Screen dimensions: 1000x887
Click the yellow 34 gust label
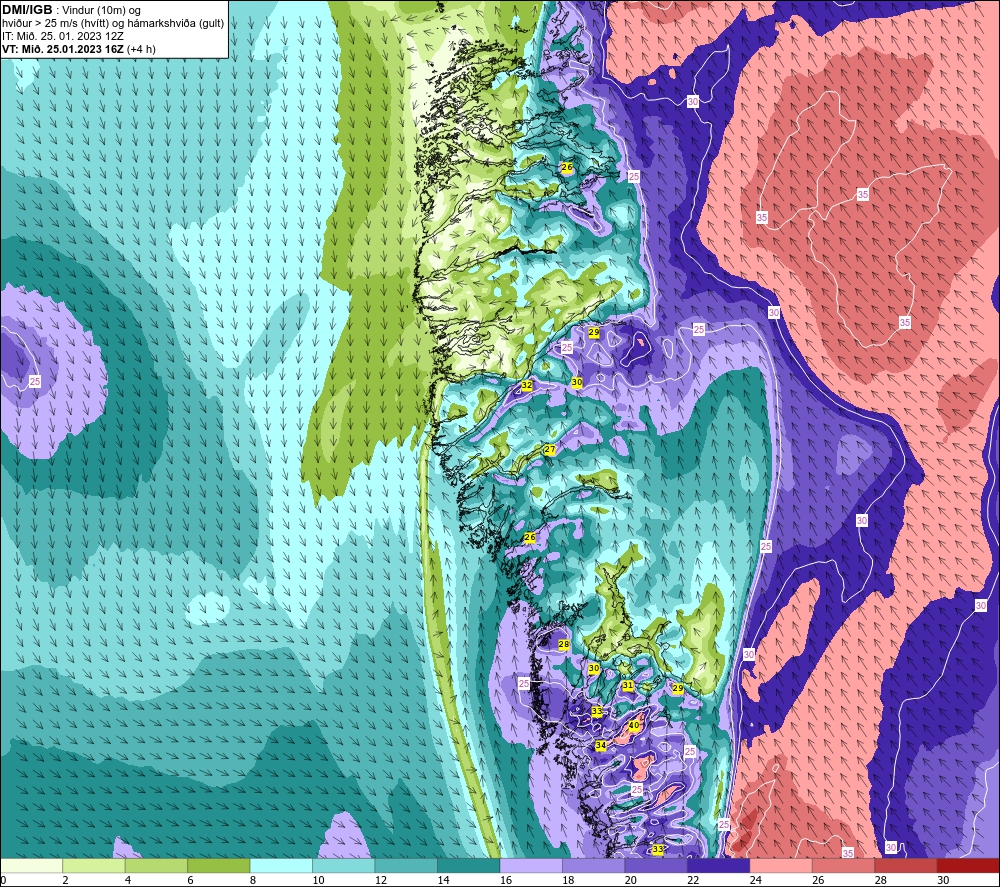pyautogui.click(x=601, y=745)
